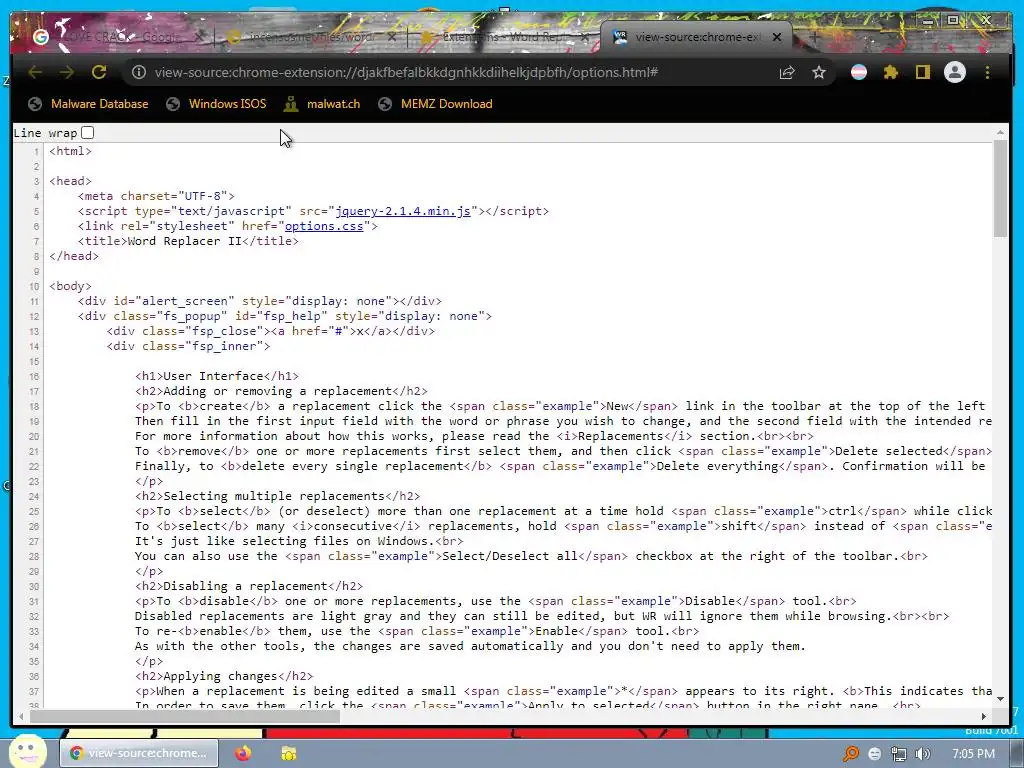This screenshot has width=1024, height=768.
Task: Click vertical scrollbar down arrow
Action: pos(1000,699)
